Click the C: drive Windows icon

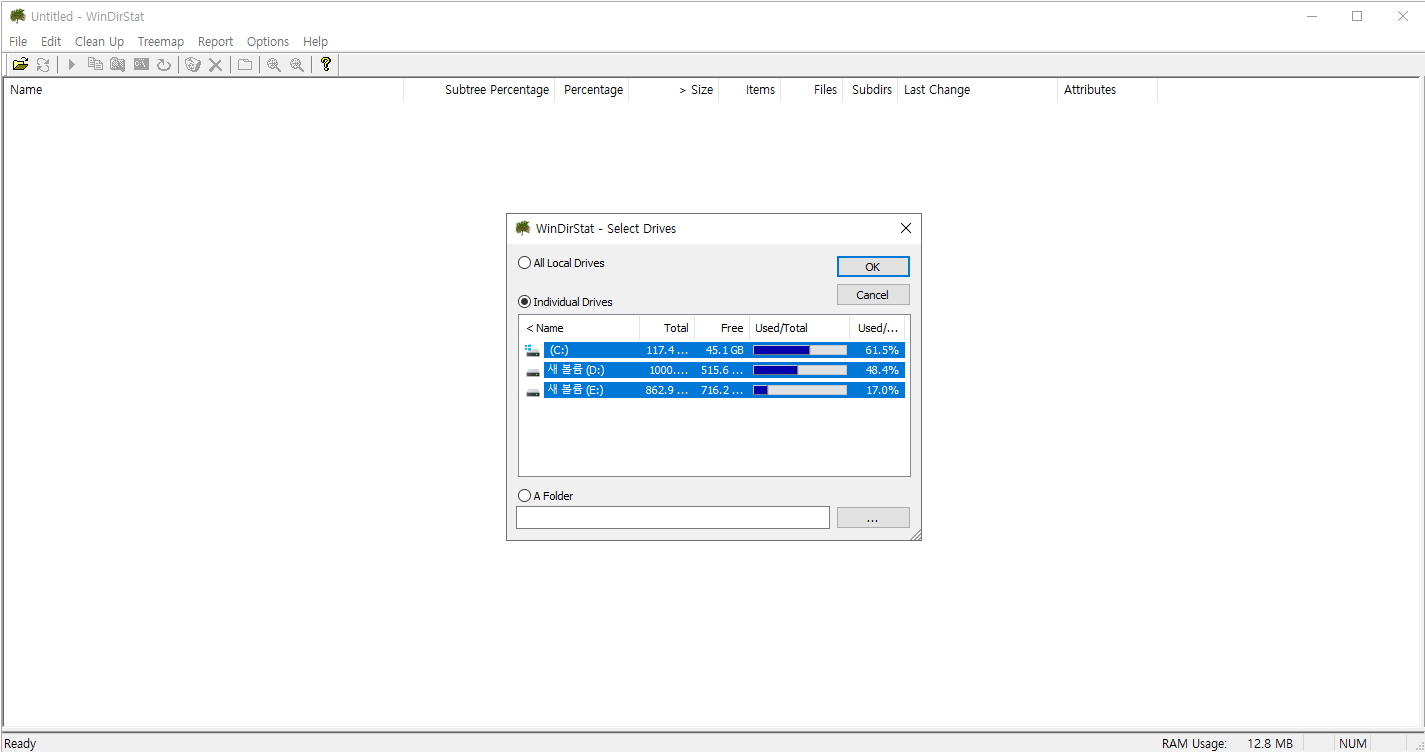[532, 350]
